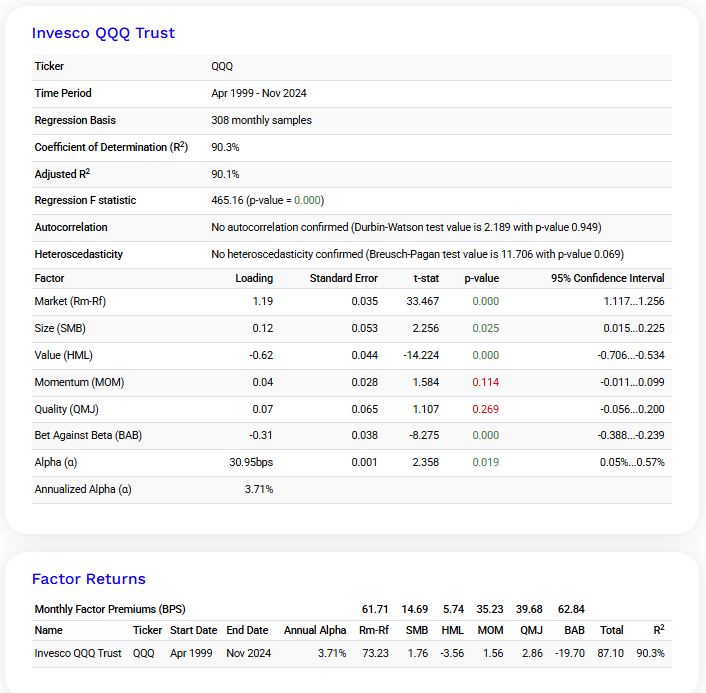Click the Total return value 87.10
This screenshot has width=706, height=693.
pyautogui.click(x=611, y=653)
